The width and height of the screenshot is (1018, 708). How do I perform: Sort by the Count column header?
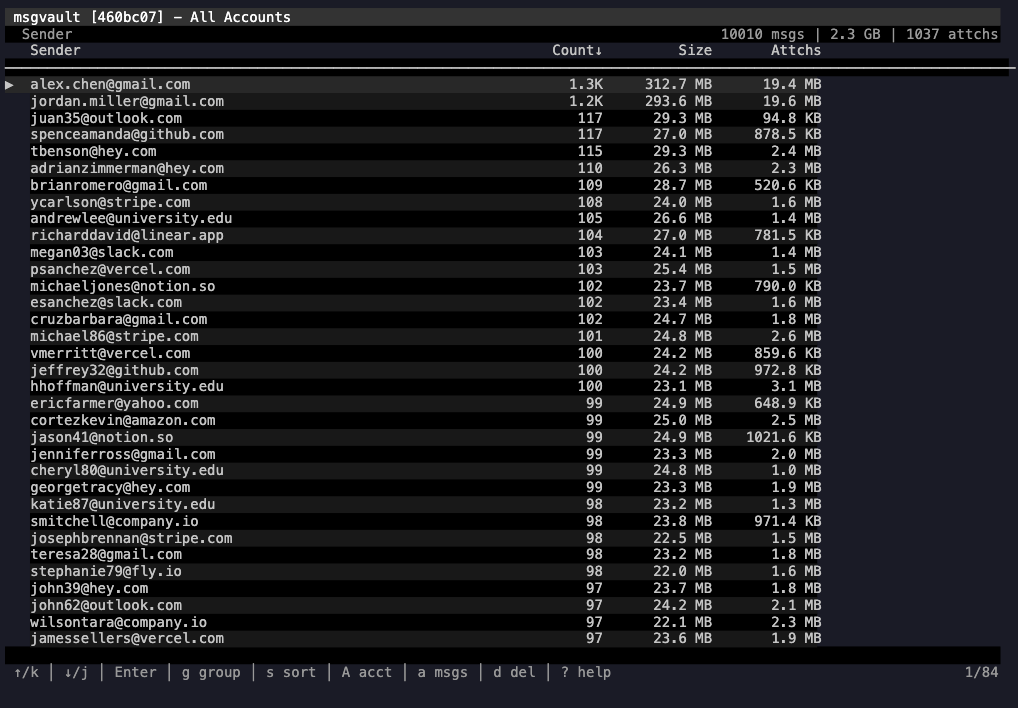[x=577, y=50]
